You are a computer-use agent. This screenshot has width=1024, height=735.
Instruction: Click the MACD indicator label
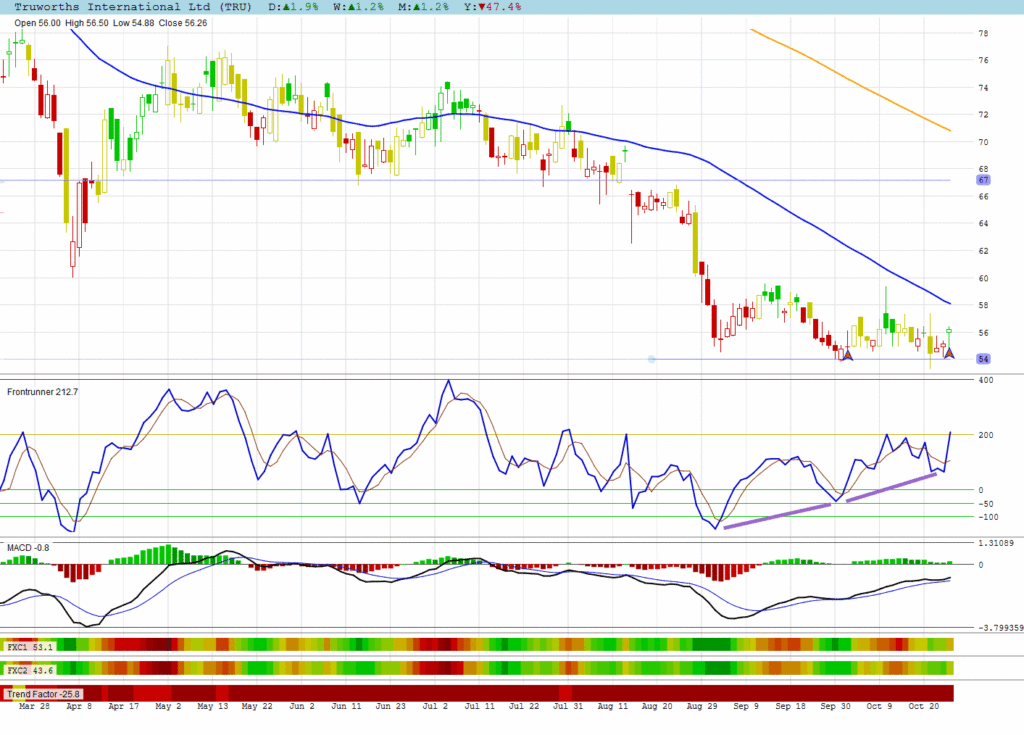pos(28,548)
